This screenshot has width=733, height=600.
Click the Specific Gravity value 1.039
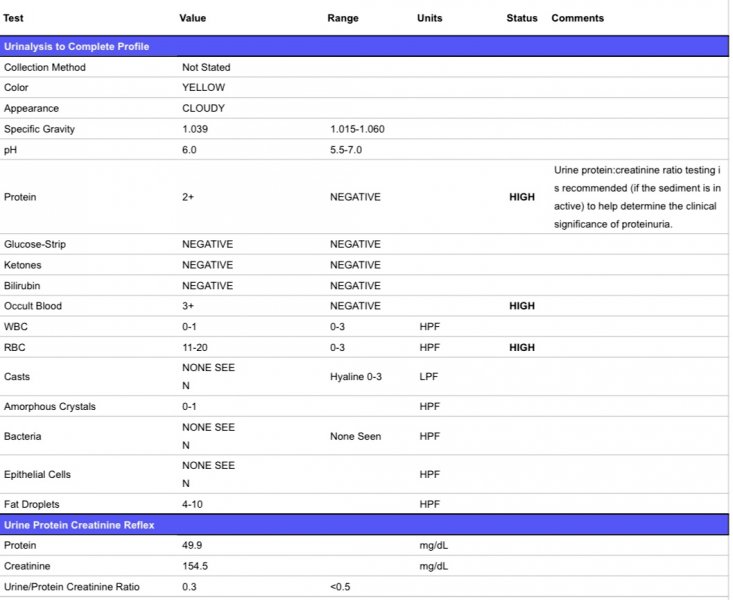point(195,129)
